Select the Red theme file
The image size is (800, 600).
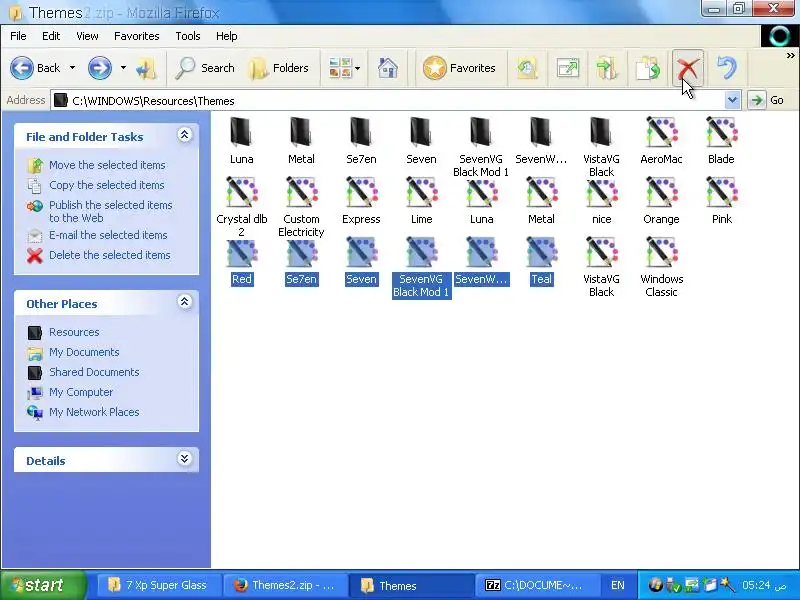[x=241, y=253]
